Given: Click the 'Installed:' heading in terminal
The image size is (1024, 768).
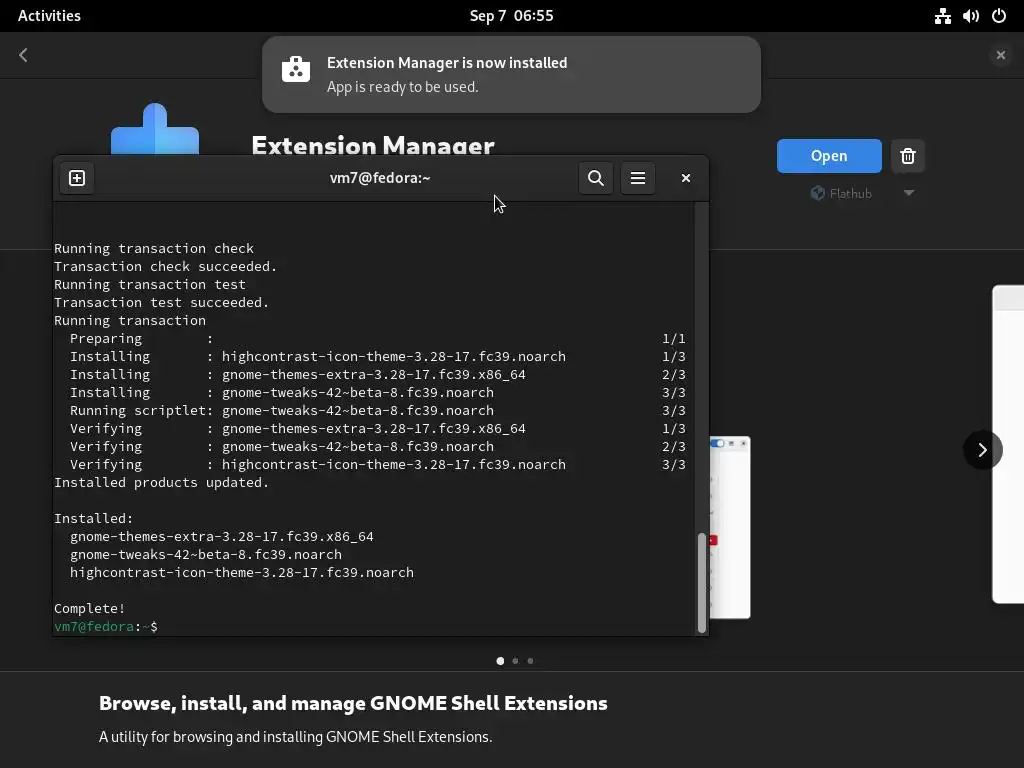Looking at the screenshot, I should (x=93, y=518).
